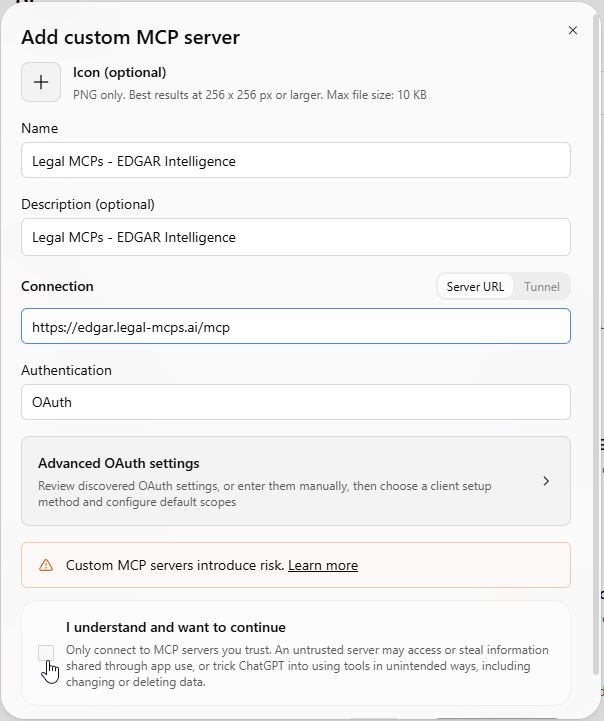Click the Only connect to MCP servers you trust text
604x721 pixels.
pyautogui.click(x=307, y=666)
